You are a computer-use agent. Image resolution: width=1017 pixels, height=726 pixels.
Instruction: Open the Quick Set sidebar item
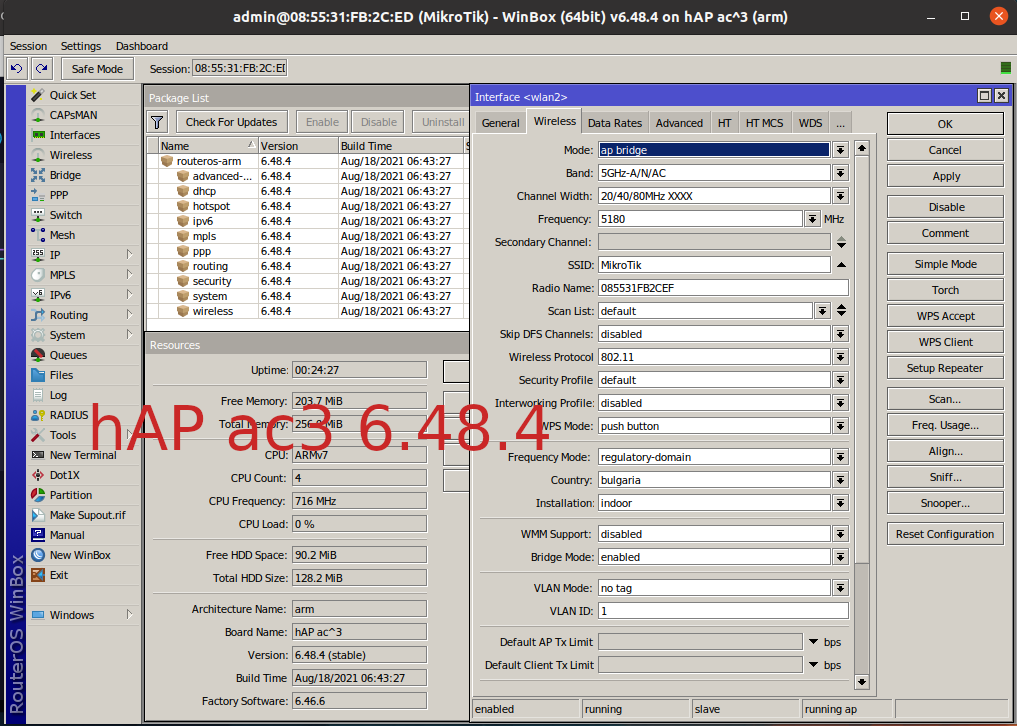pos(72,95)
